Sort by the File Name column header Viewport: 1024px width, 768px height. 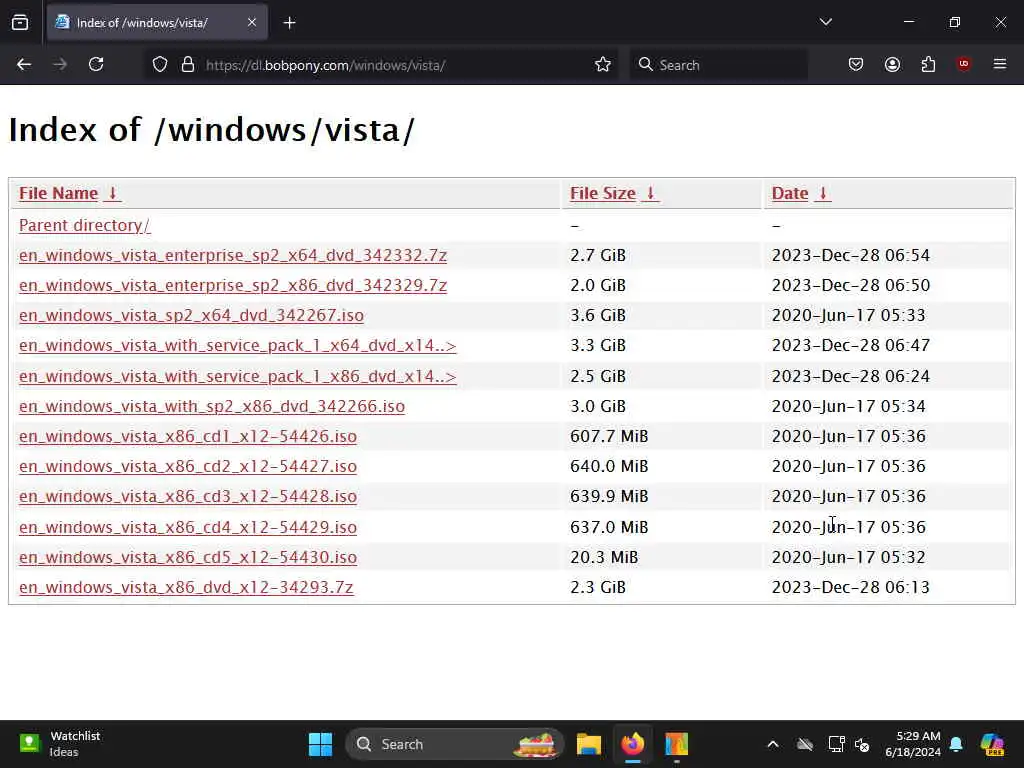[70, 193]
